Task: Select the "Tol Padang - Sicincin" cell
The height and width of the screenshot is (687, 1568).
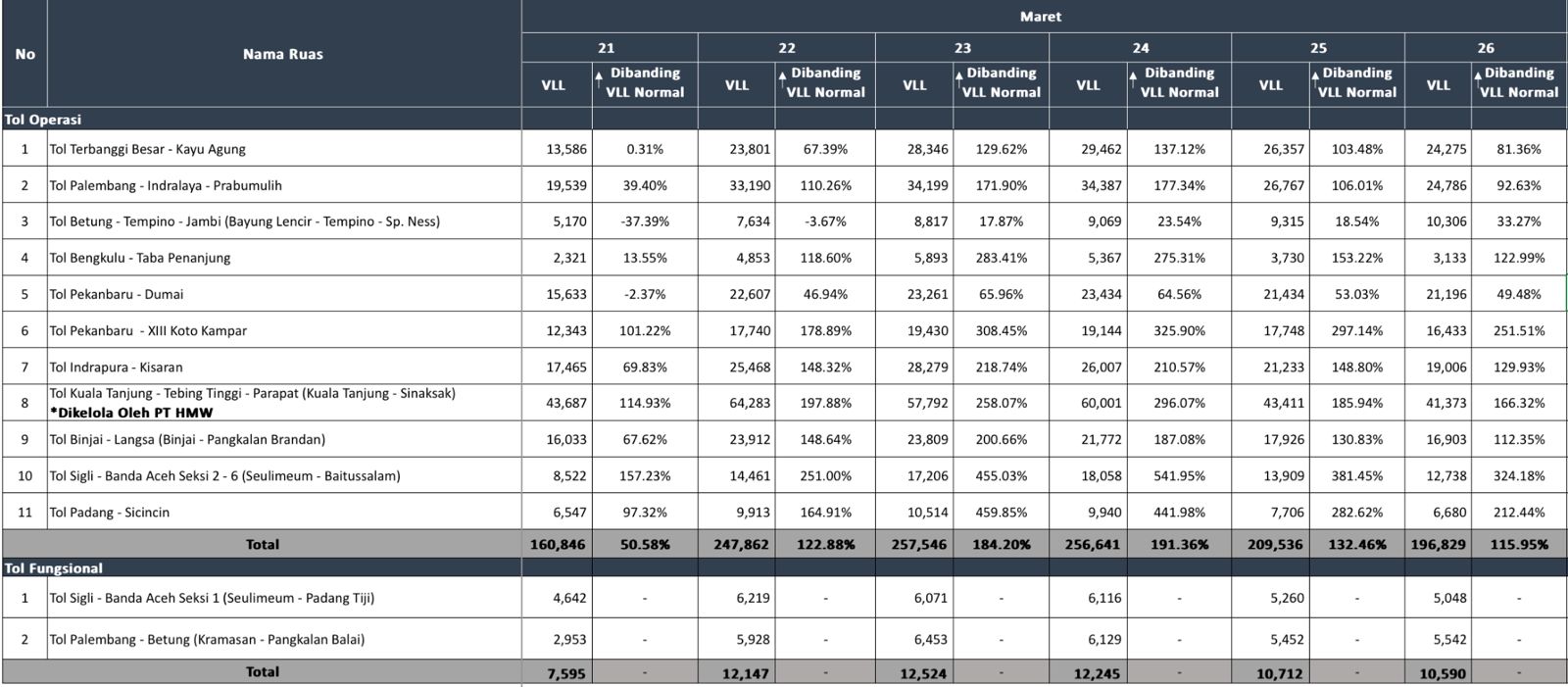Action: point(110,513)
